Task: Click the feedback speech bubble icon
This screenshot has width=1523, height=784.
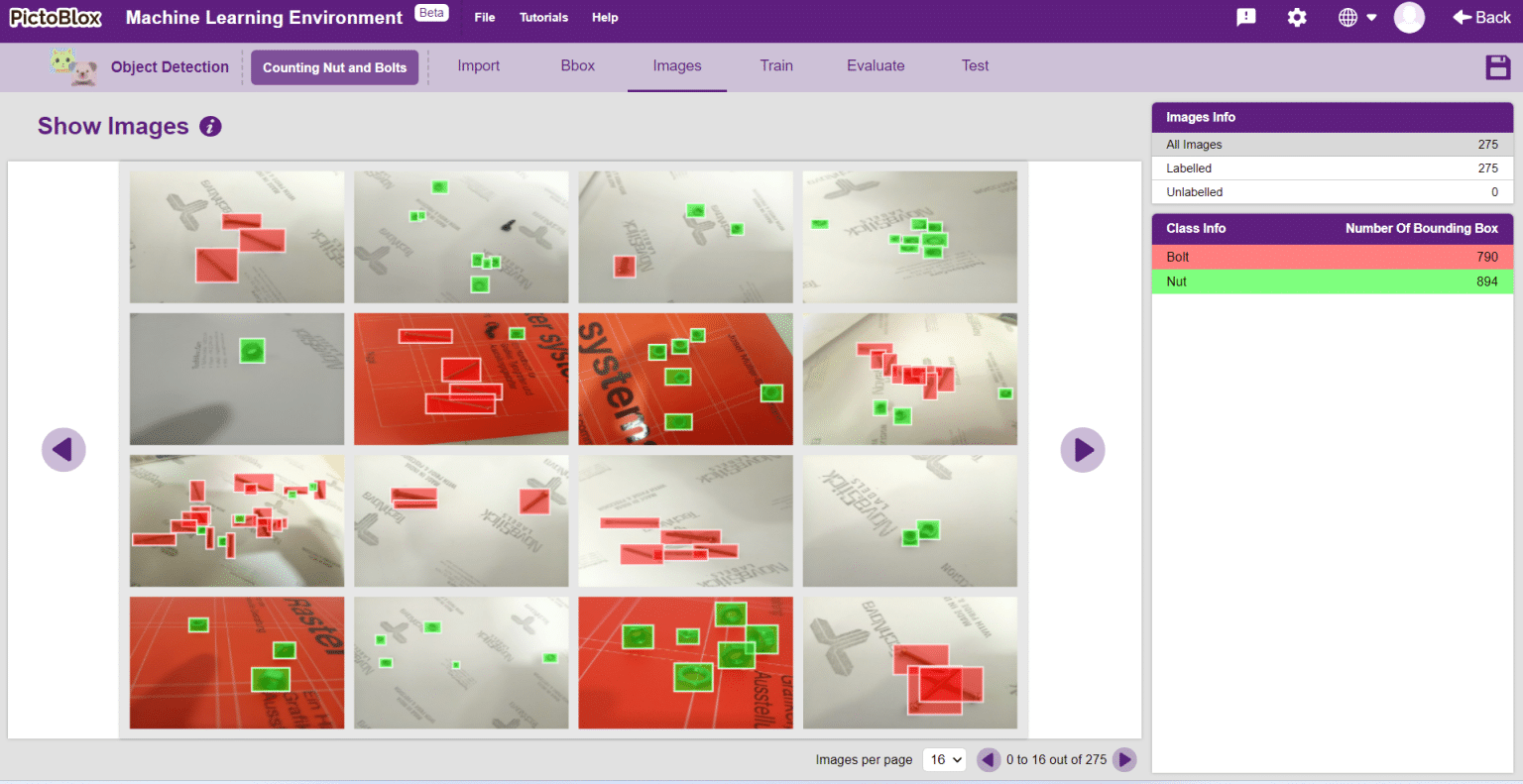Action: pos(1245,18)
